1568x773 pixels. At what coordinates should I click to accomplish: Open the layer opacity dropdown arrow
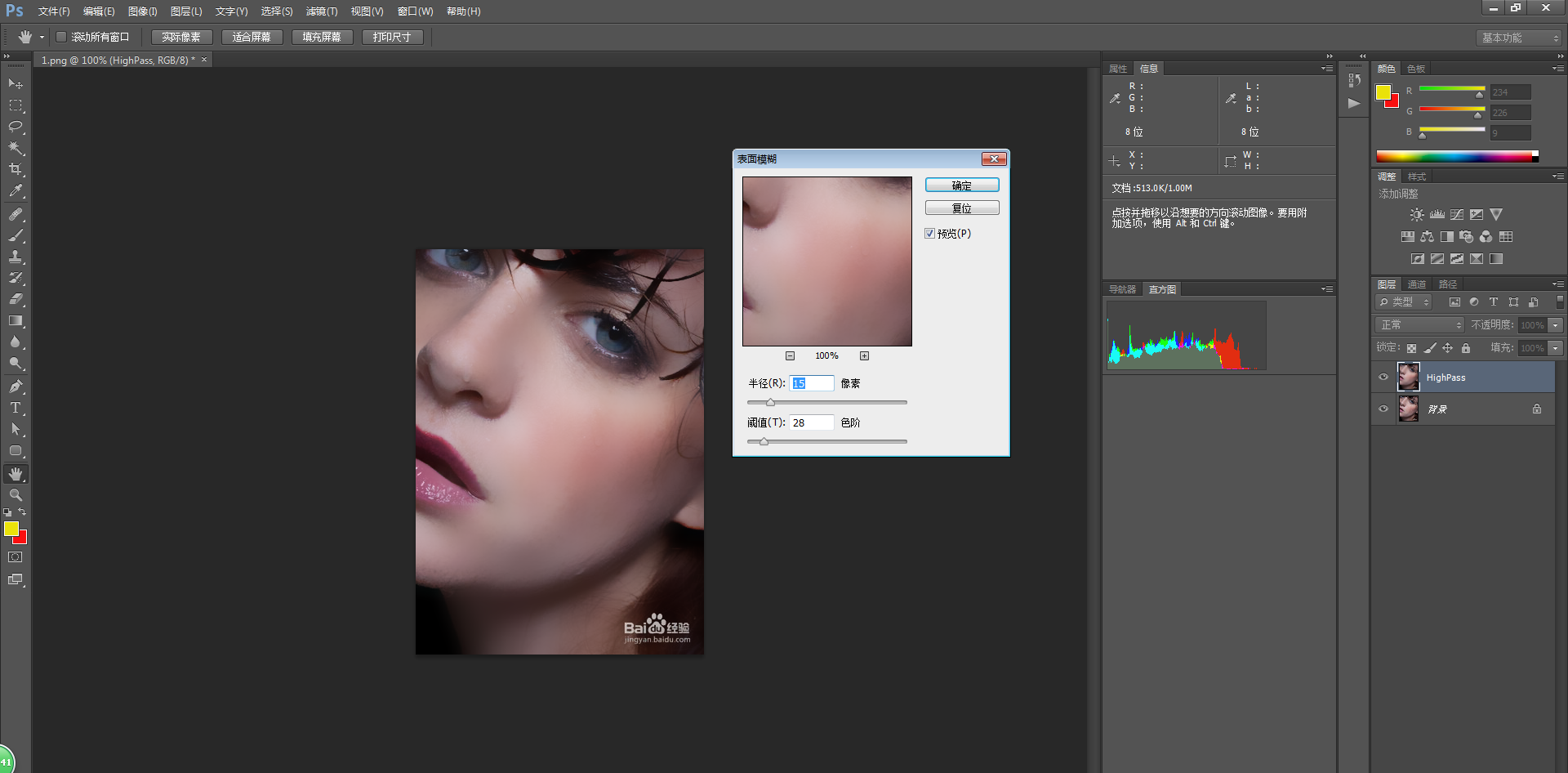click(x=1556, y=325)
